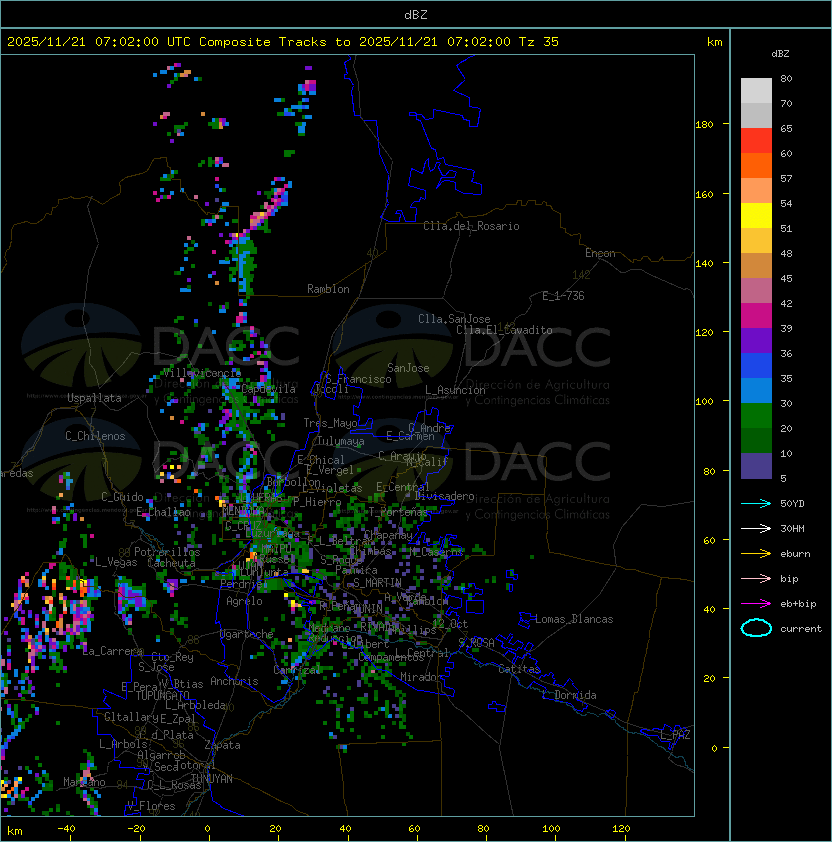The width and height of the screenshot is (832, 842).
Task: Pick the slate swatch between 10 and 5
Action: click(x=756, y=466)
